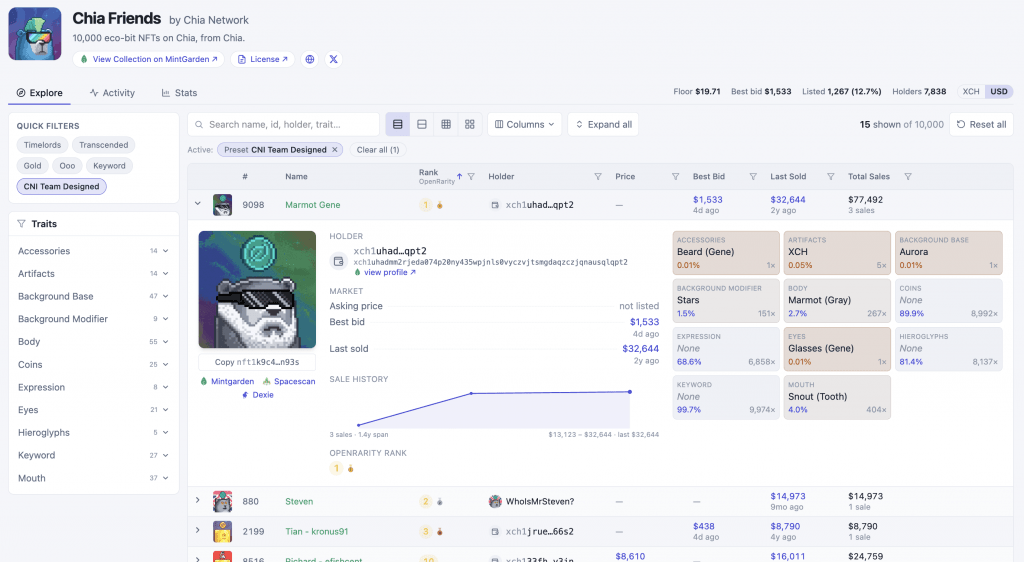
Task: Click Tian - kronus91 row thumbnail
Action: coord(223,531)
